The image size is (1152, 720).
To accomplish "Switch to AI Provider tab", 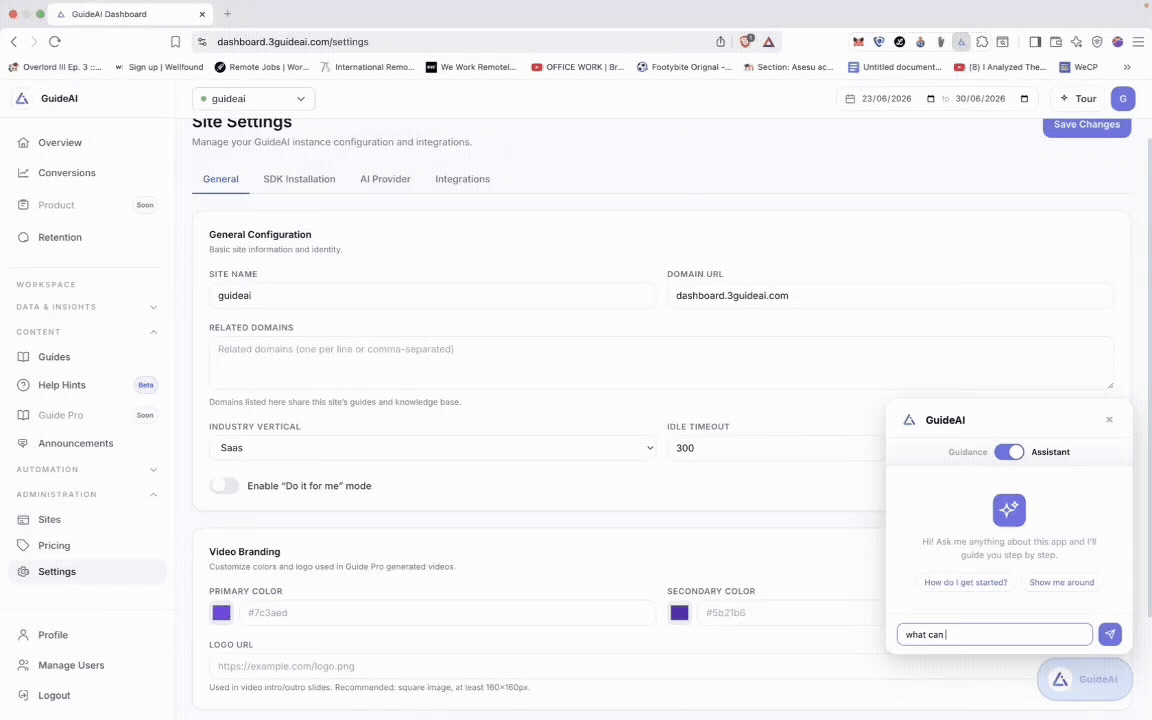I will (385, 179).
